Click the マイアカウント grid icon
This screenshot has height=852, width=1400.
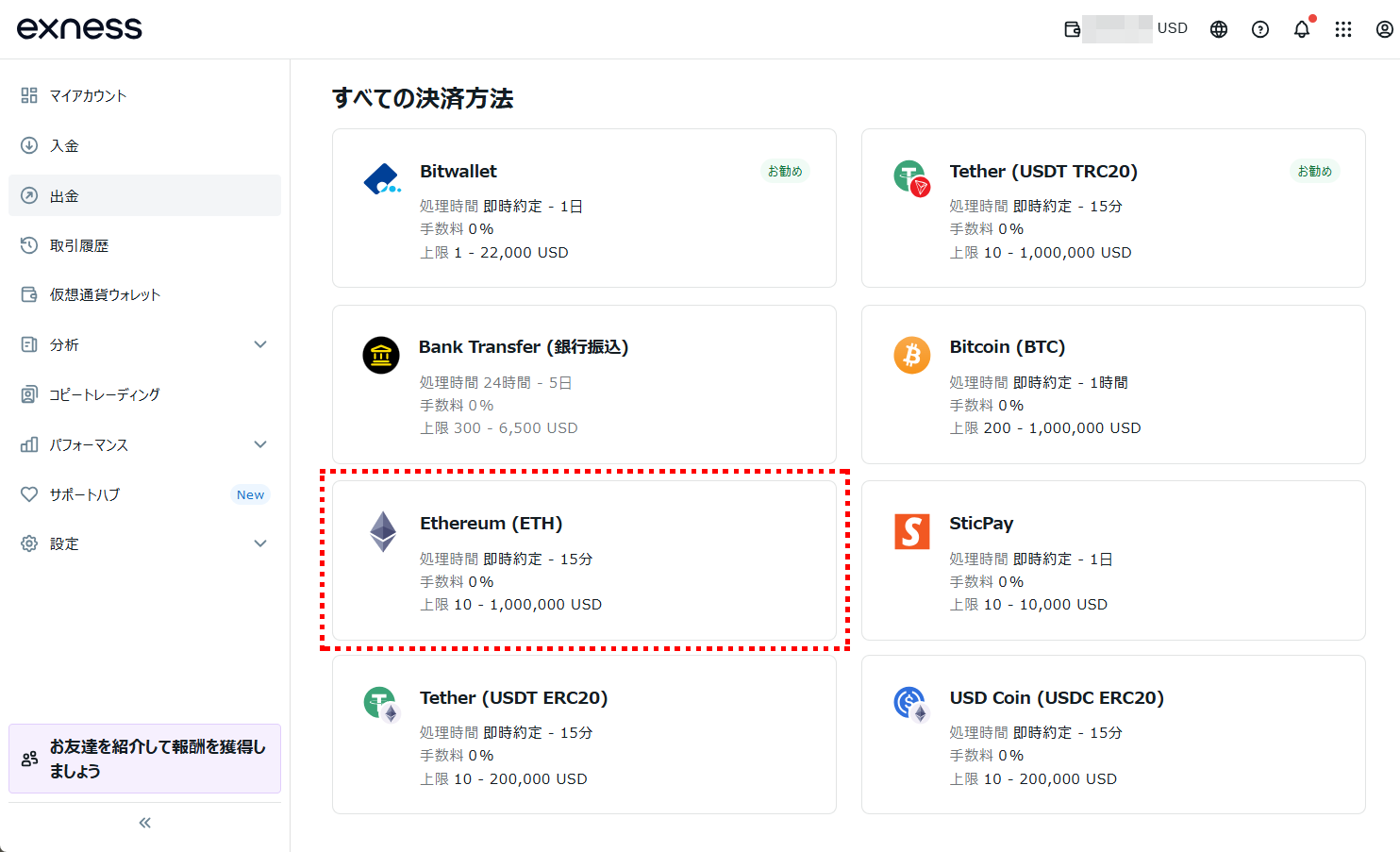[29, 95]
